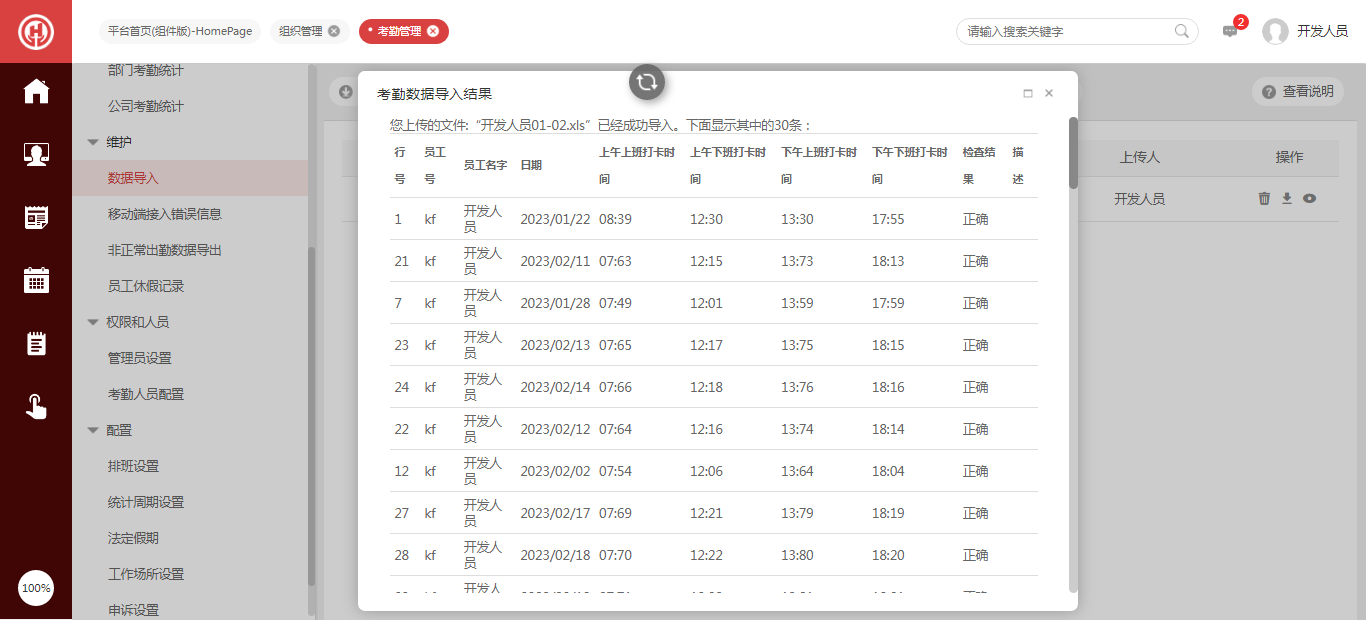Click 员工名字 column header in dialog

coord(486,166)
